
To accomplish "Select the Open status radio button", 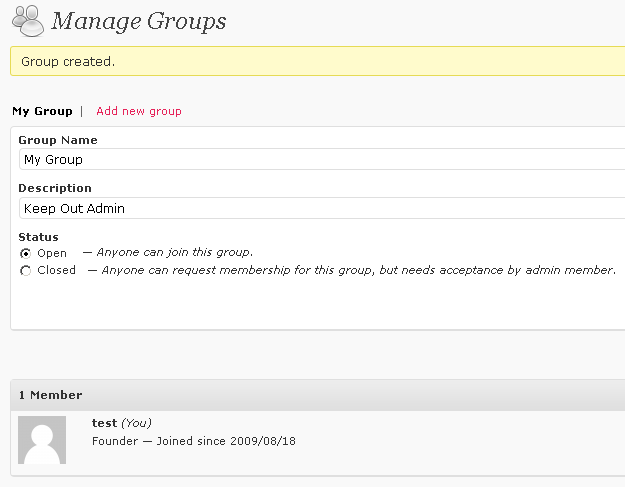I will click(x=26, y=254).
